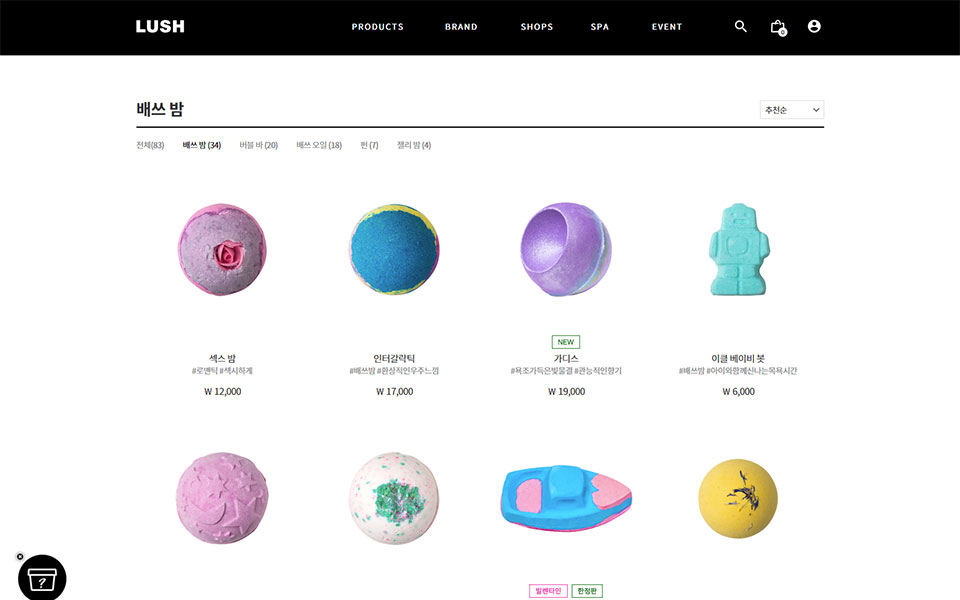Viewport: 960px width, 600px height.
Task: Open the SHOPS menu
Action: coord(536,27)
